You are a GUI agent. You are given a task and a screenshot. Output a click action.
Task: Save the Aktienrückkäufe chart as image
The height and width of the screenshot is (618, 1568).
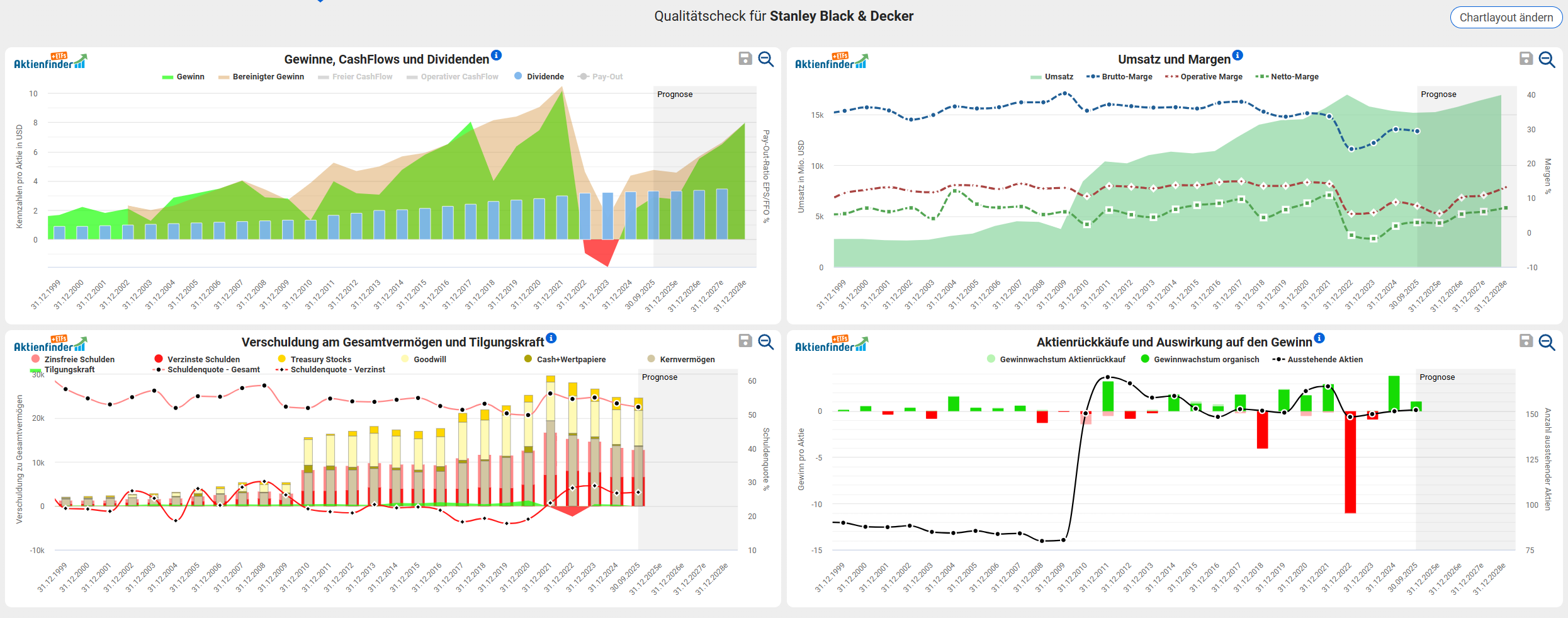1526,341
